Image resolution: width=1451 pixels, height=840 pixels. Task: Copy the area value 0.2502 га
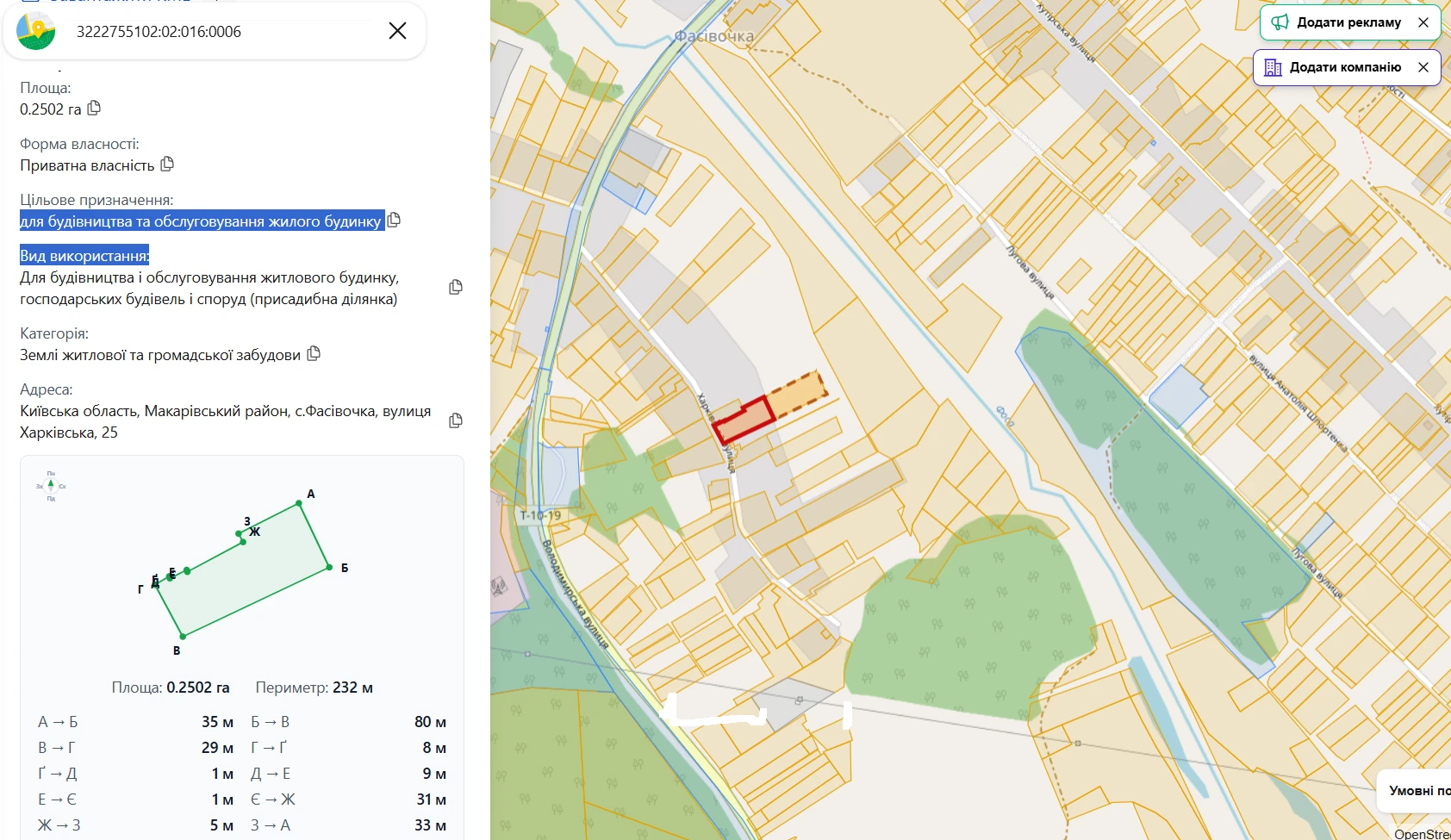(95, 109)
